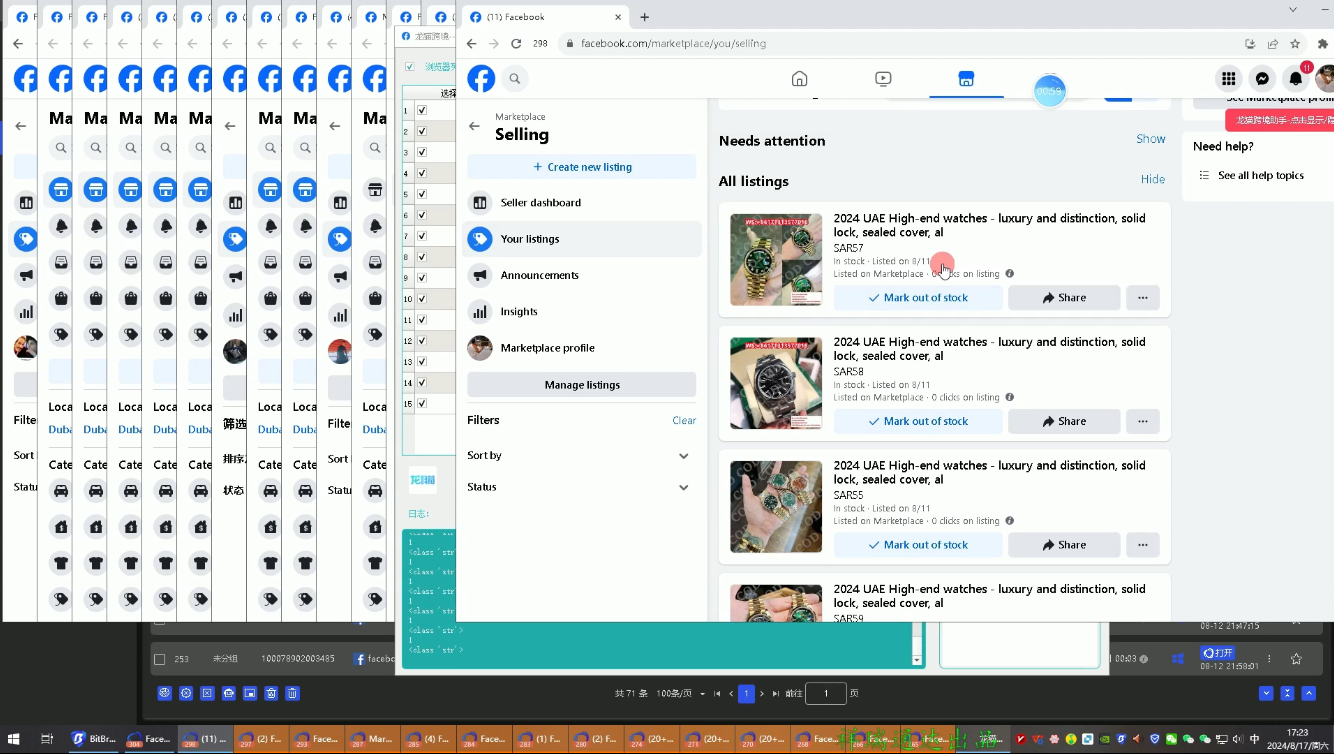Click the Marketplace storefront icon in the navbar
Viewport: 1334px width, 754px height.
966,78
